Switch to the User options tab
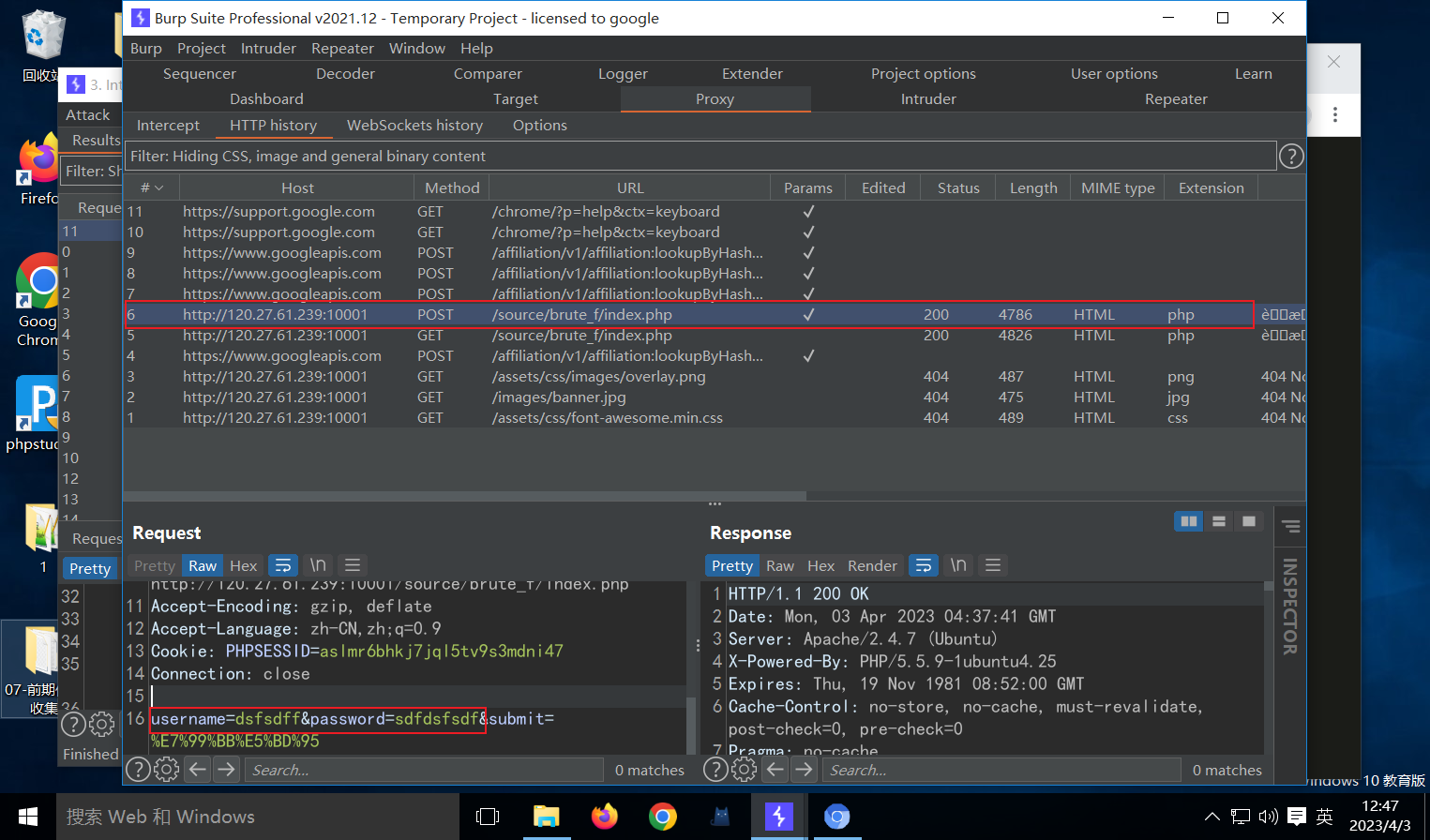The image size is (1430, 840). tap(1114, 74)
